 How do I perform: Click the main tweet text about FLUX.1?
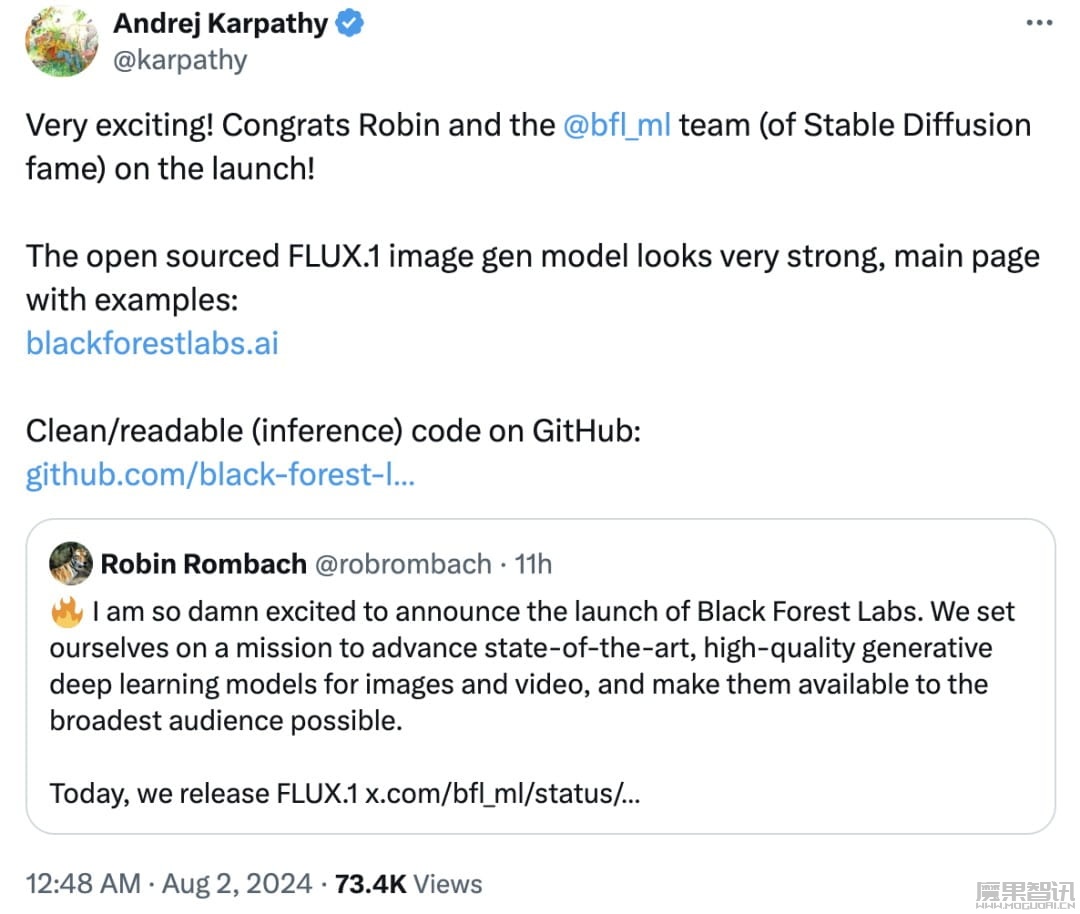[x=532, y=278]
